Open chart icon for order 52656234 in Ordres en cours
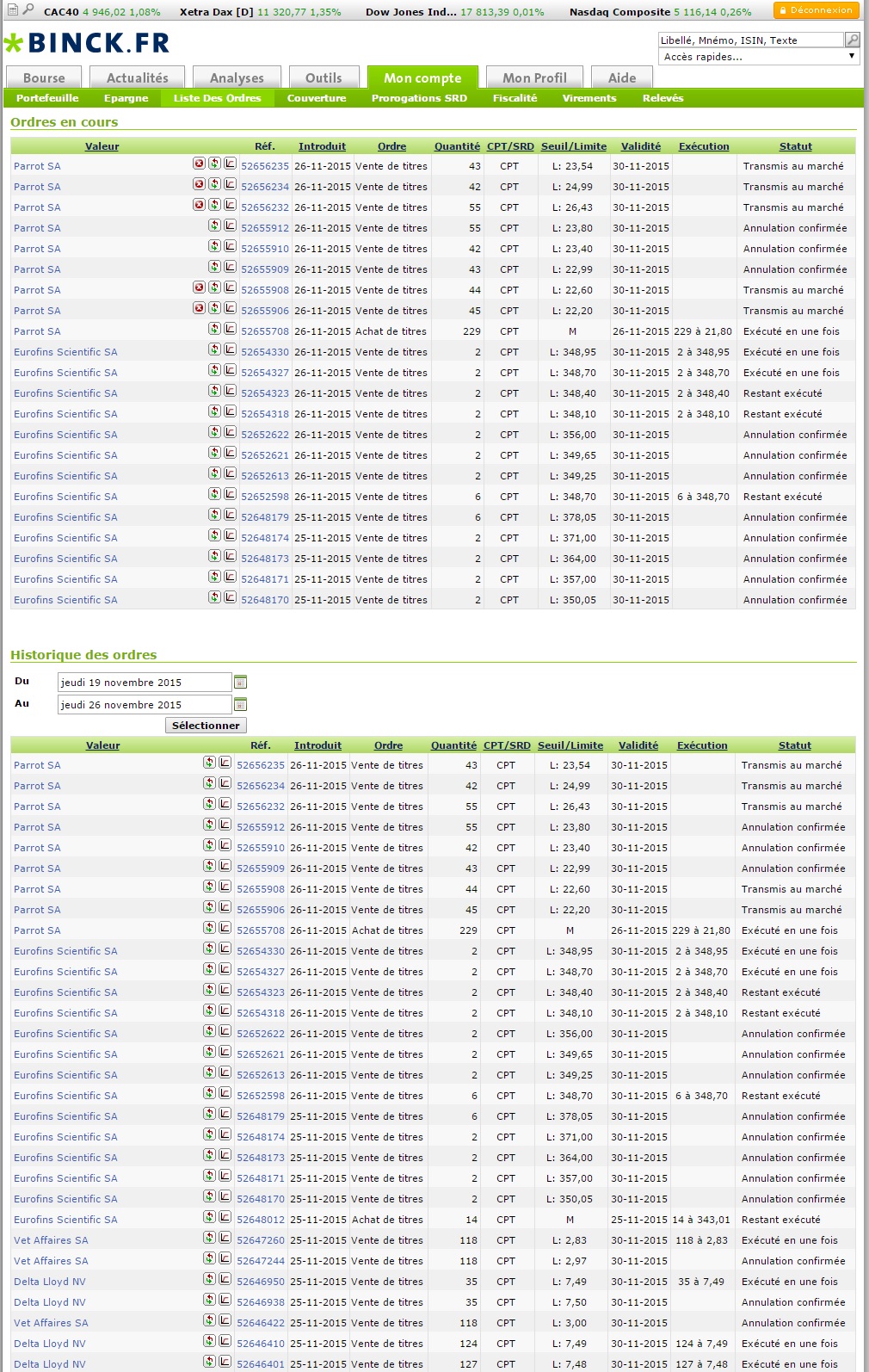Image resolution: width=869 pixels, height=1372 pixels. tap(230, 184)
